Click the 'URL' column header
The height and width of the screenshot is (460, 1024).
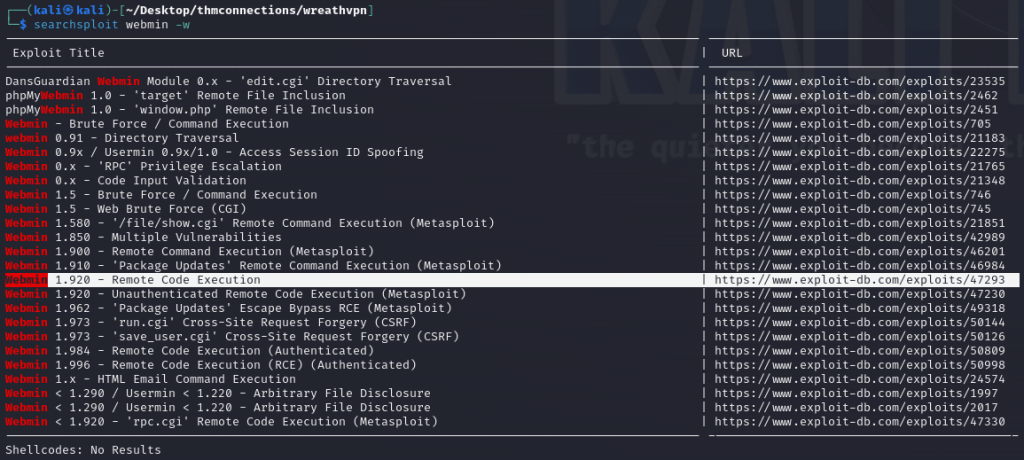[731, 52]
